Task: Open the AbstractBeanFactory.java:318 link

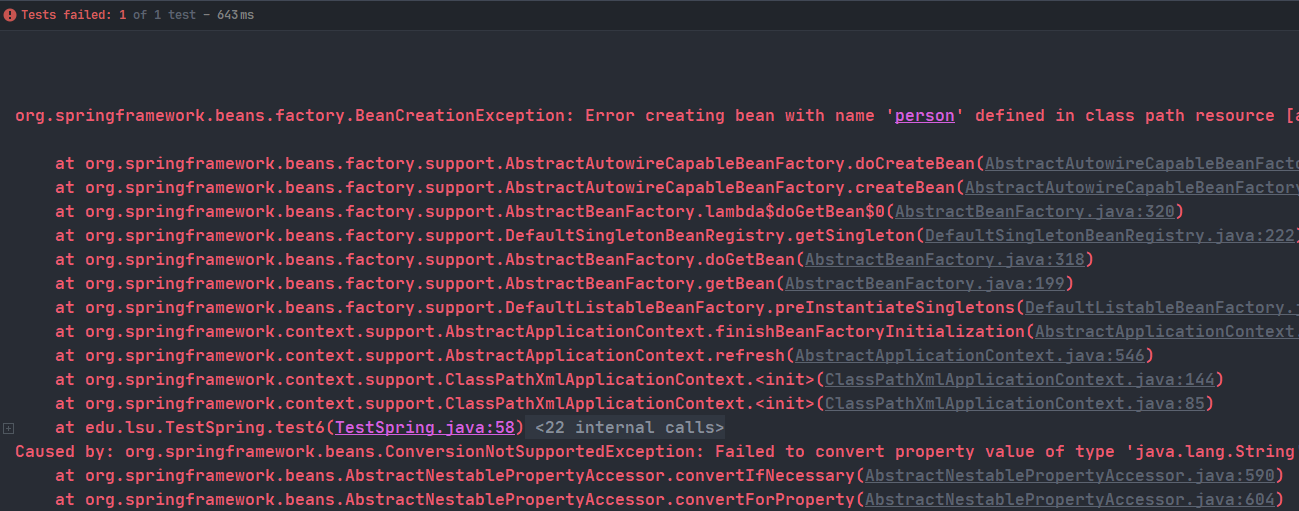Action: click(x=945, y=260)
